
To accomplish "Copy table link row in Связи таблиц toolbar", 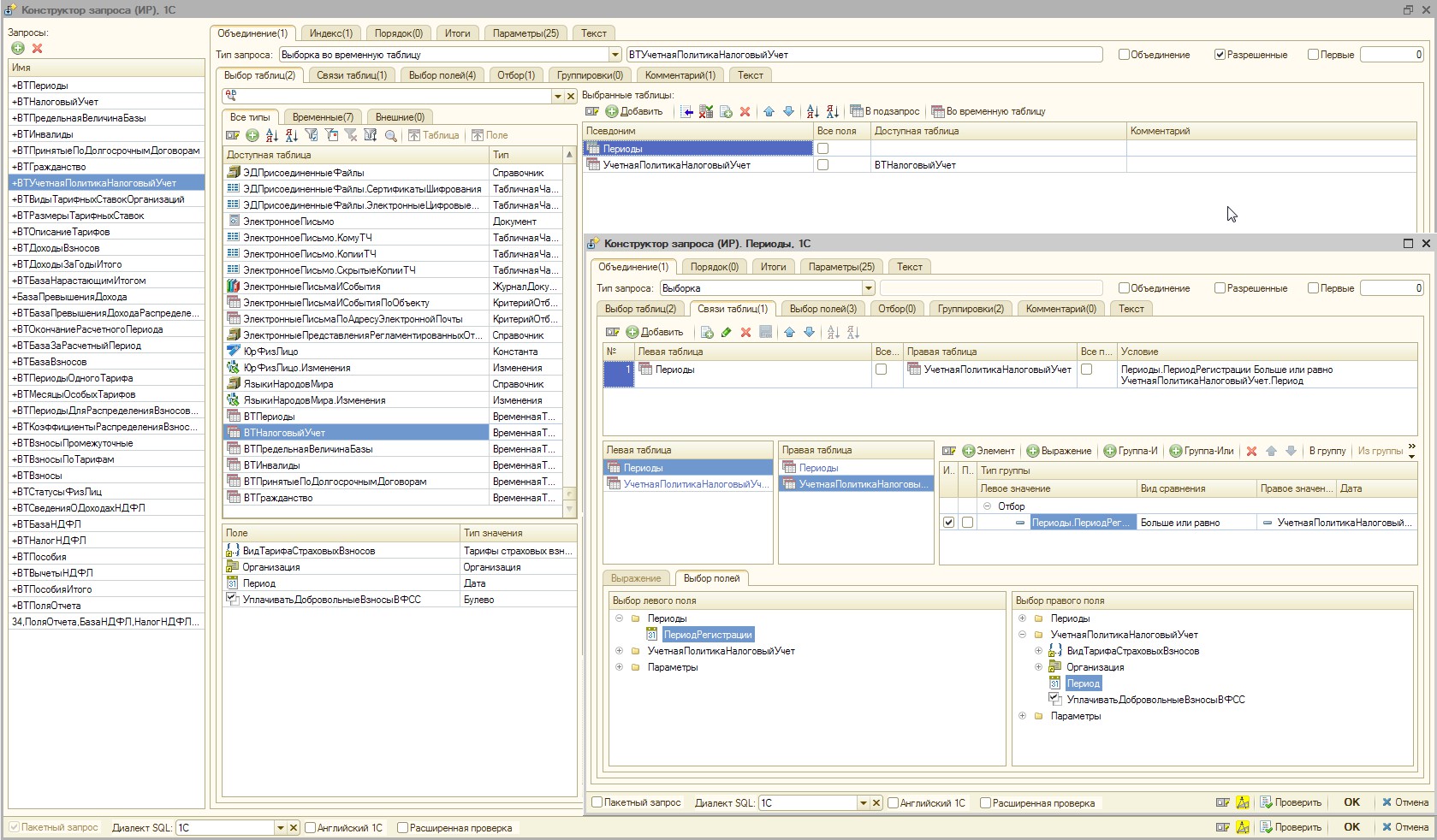I will click(x=707, y=332).
